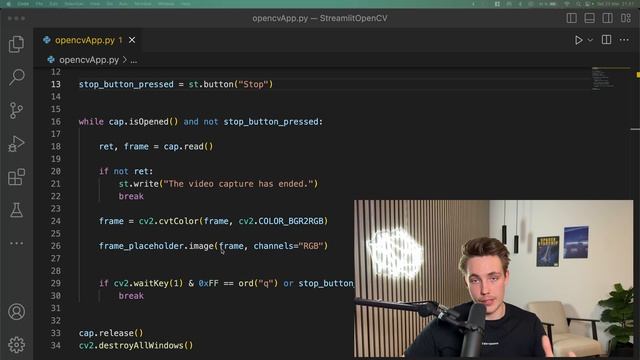
Task: Click line number 13 in gutter
Action: coord(56,84)
